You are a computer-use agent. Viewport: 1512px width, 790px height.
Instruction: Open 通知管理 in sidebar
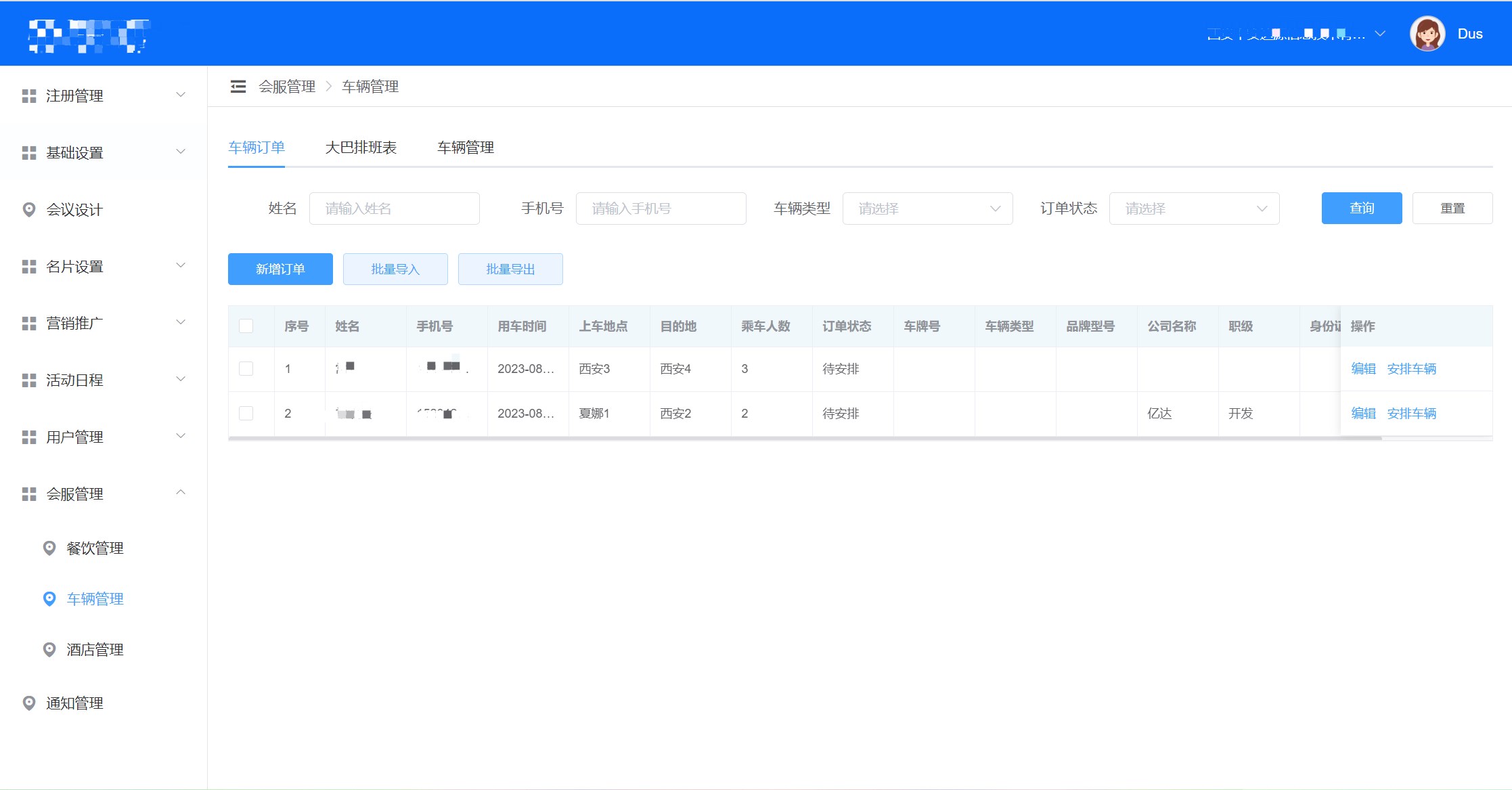74,703
